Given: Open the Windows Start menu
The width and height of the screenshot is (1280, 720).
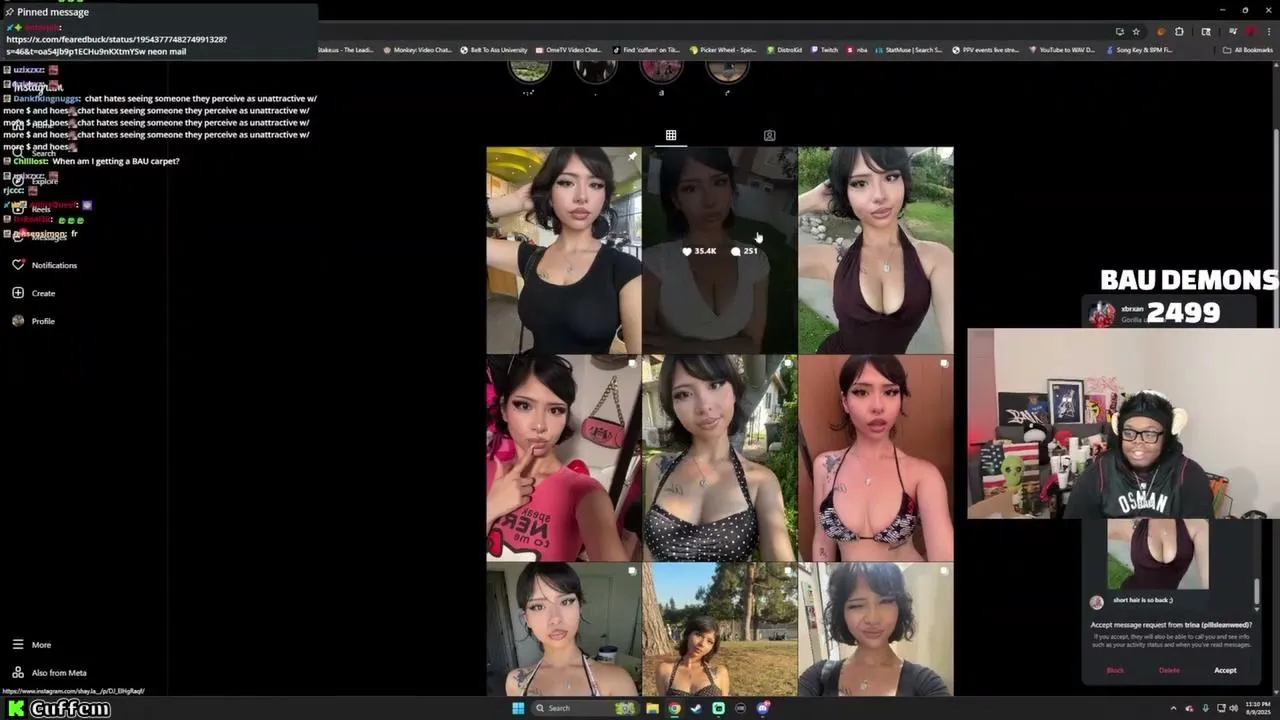Looking at the screenshot, I should [518, 708].
